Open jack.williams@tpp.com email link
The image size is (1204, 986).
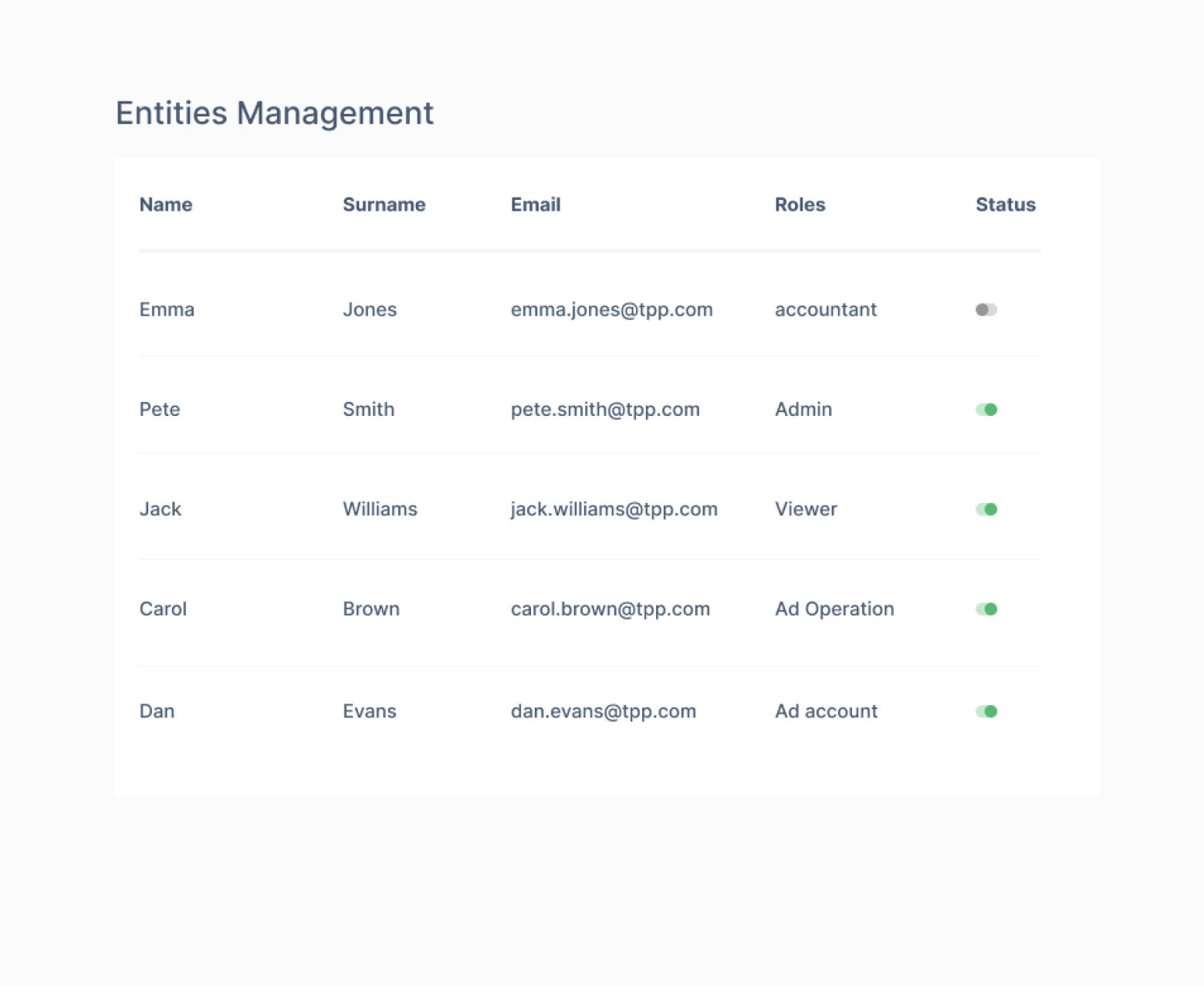pos(614,509)
